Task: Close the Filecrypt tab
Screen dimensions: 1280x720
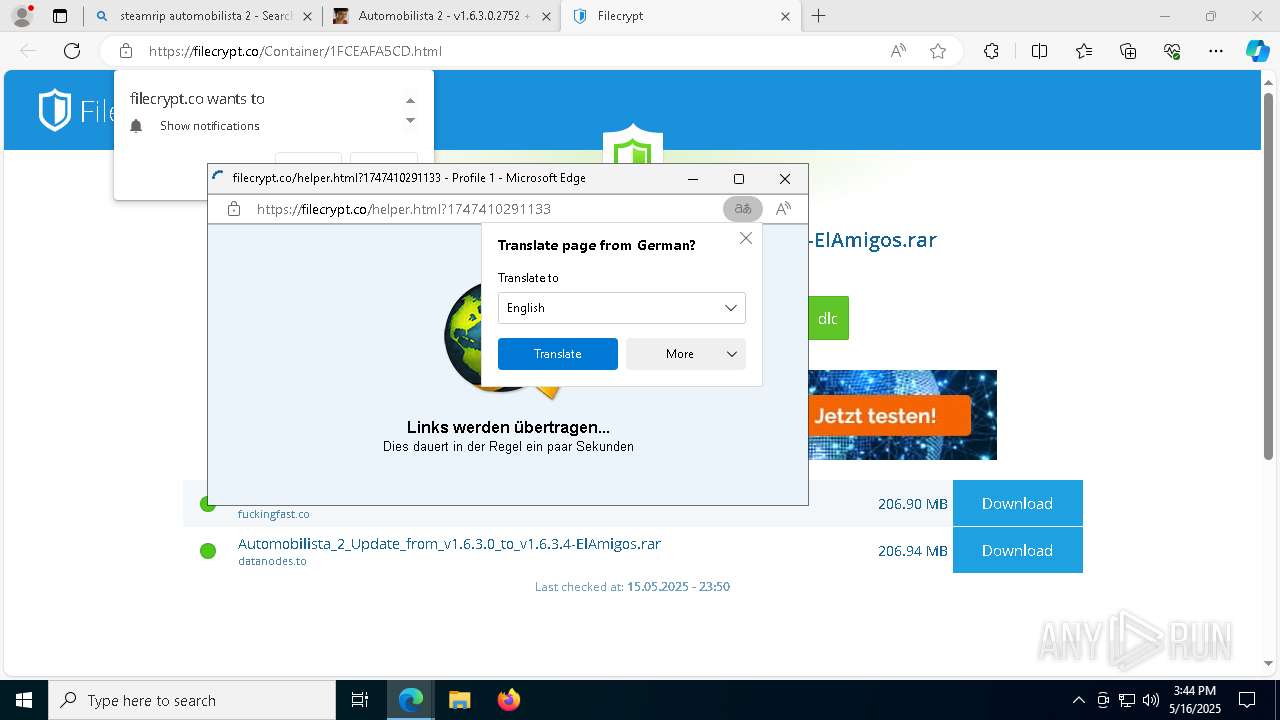Action: (x=785, y=16)
